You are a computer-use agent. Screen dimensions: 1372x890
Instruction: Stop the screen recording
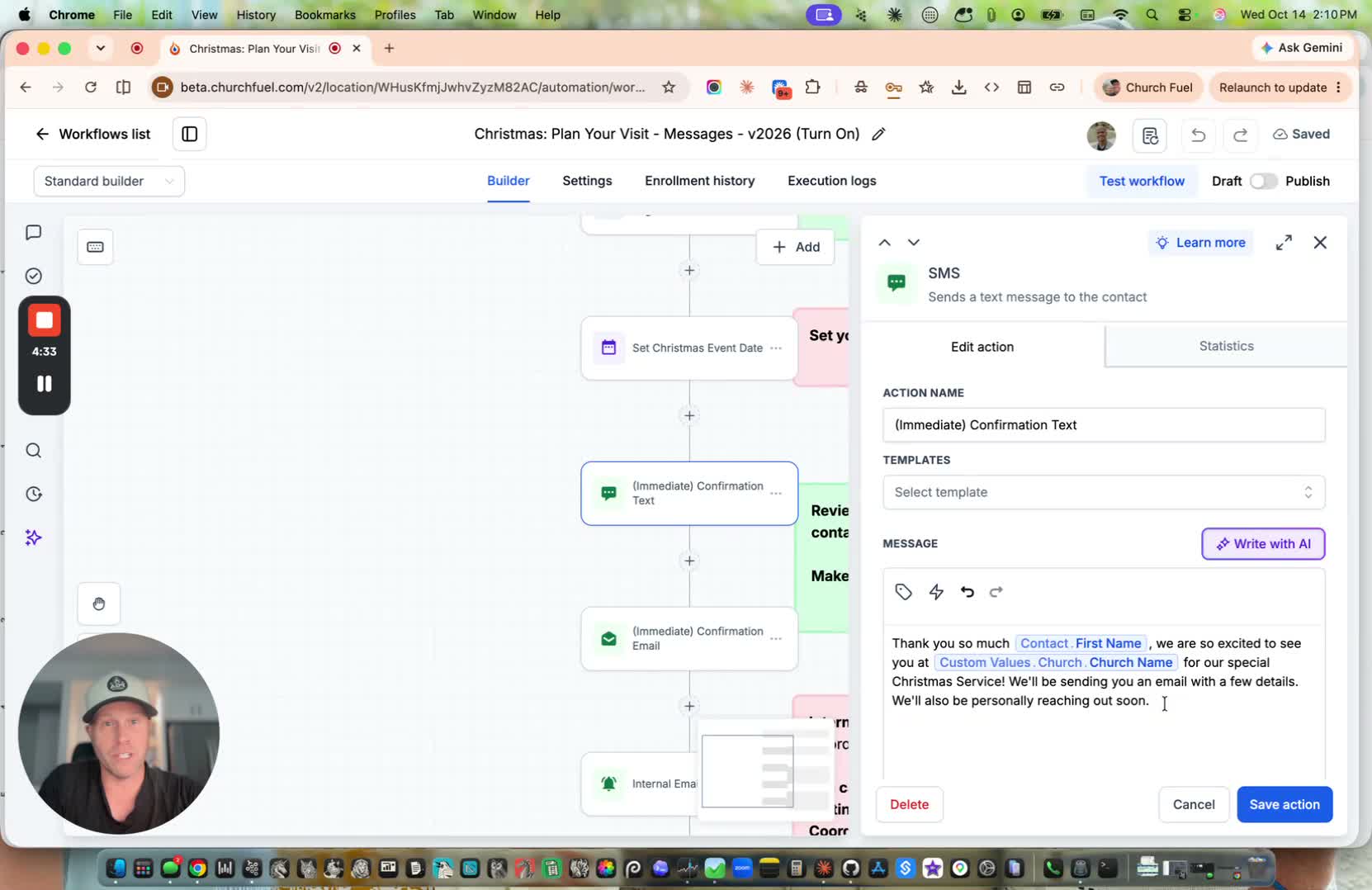[x=45, y=320]
